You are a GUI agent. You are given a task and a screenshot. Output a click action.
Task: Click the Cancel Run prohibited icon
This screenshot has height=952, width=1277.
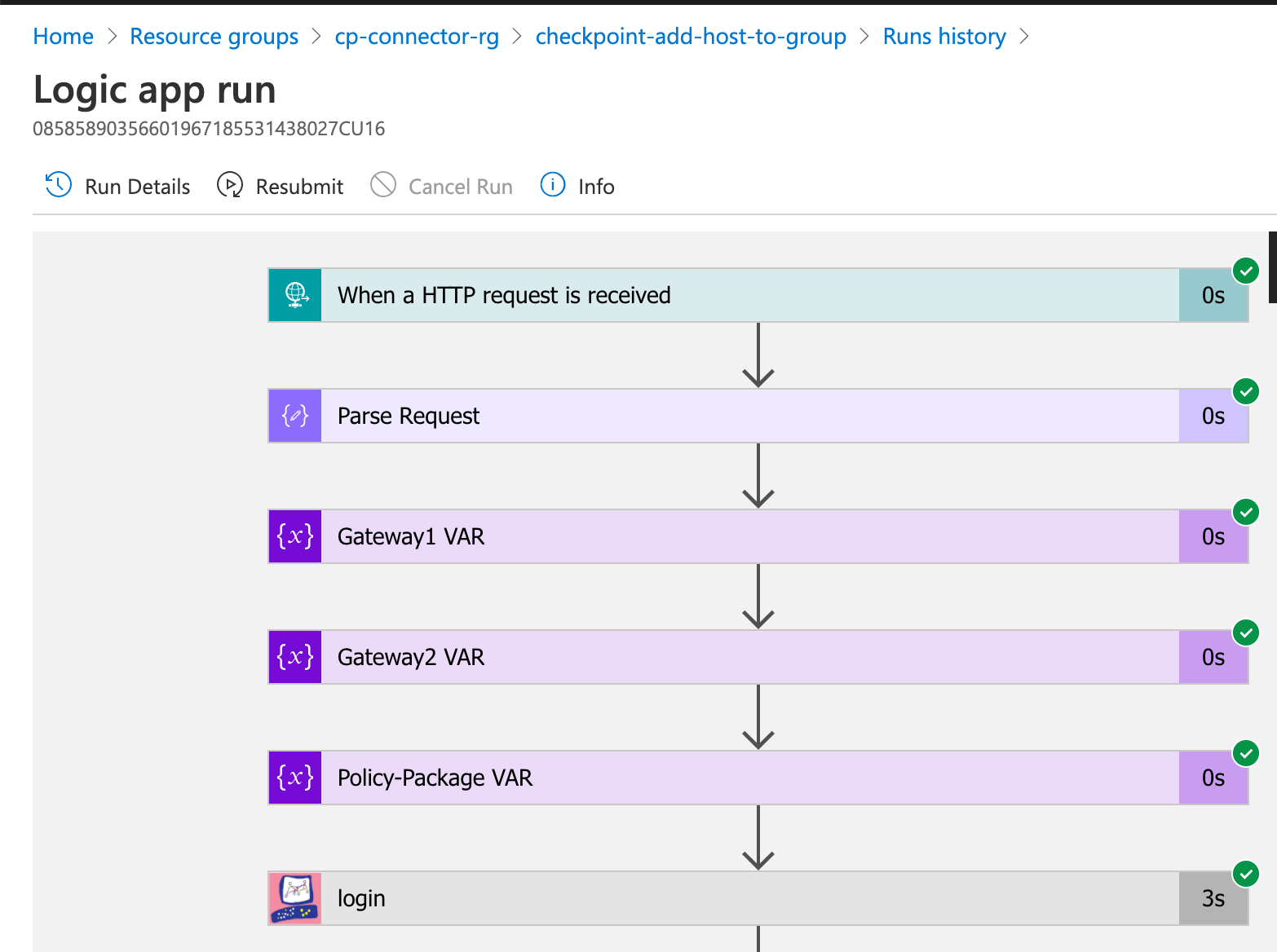[383, 185]
